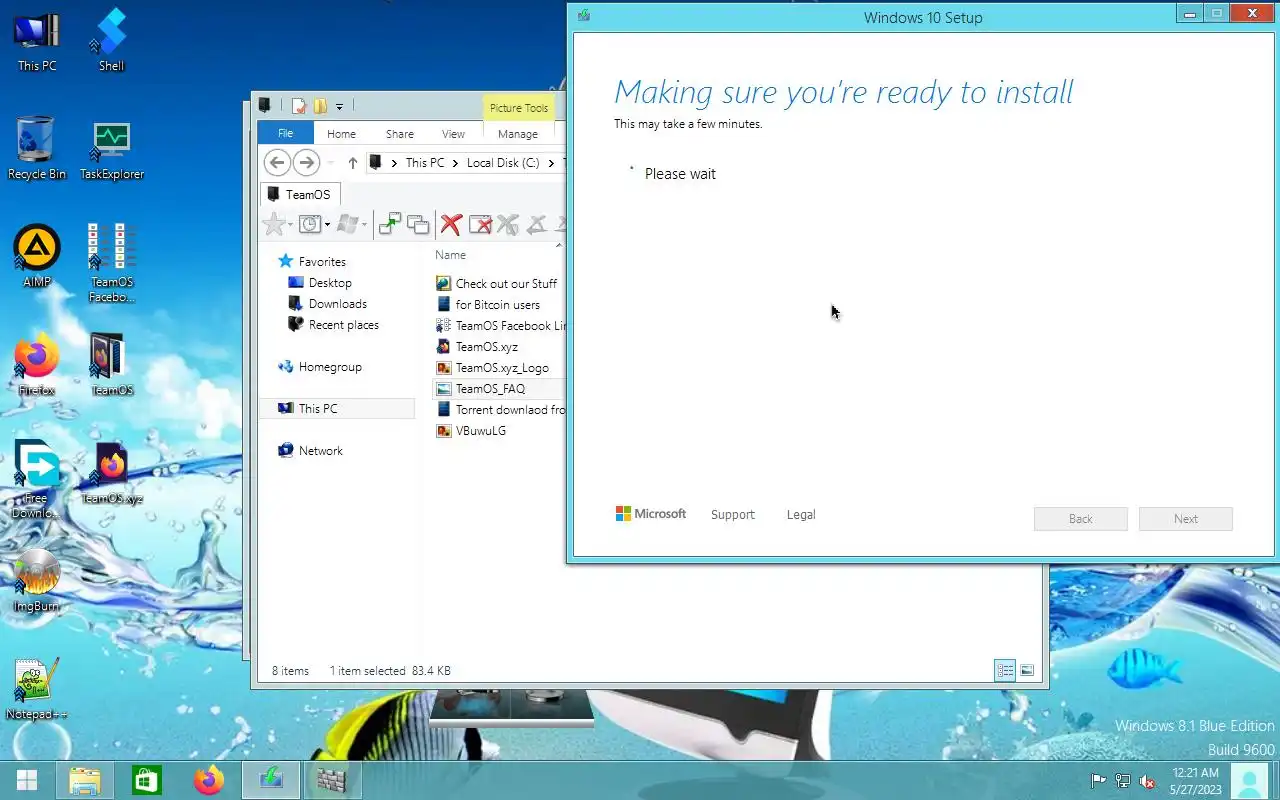Click the Support link in Setup
The height and width of the screenshot is (800, 1280).
[x=732, y=515]
